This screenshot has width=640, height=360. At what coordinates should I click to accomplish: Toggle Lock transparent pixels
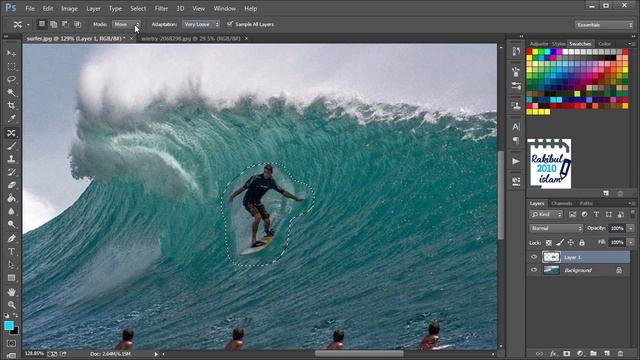549,243
